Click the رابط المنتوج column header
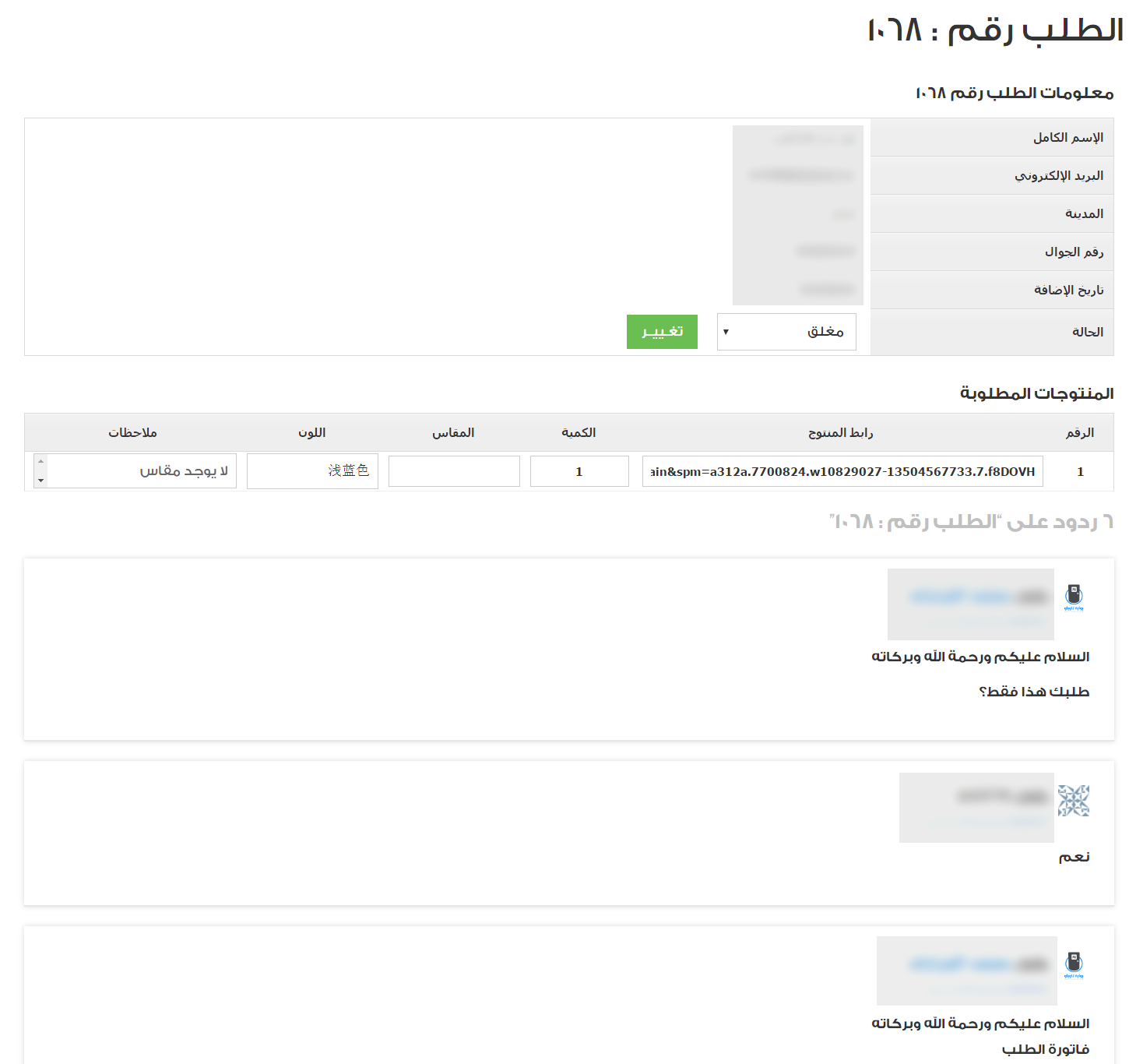 coord(840,432)
